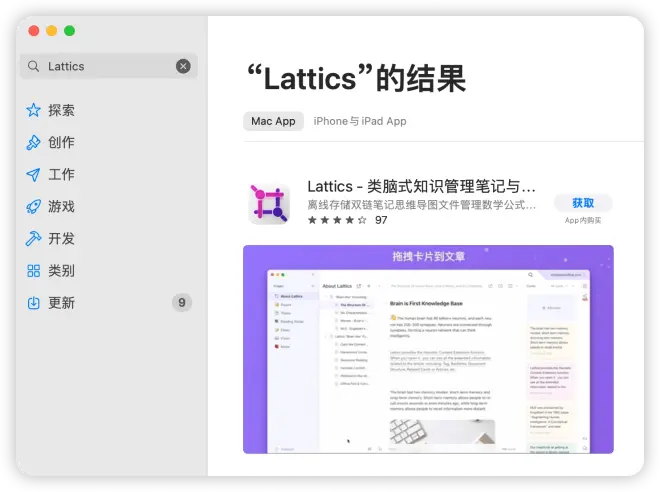Click the 获取 button
The image size is (660, 492).
pos(583,203)
